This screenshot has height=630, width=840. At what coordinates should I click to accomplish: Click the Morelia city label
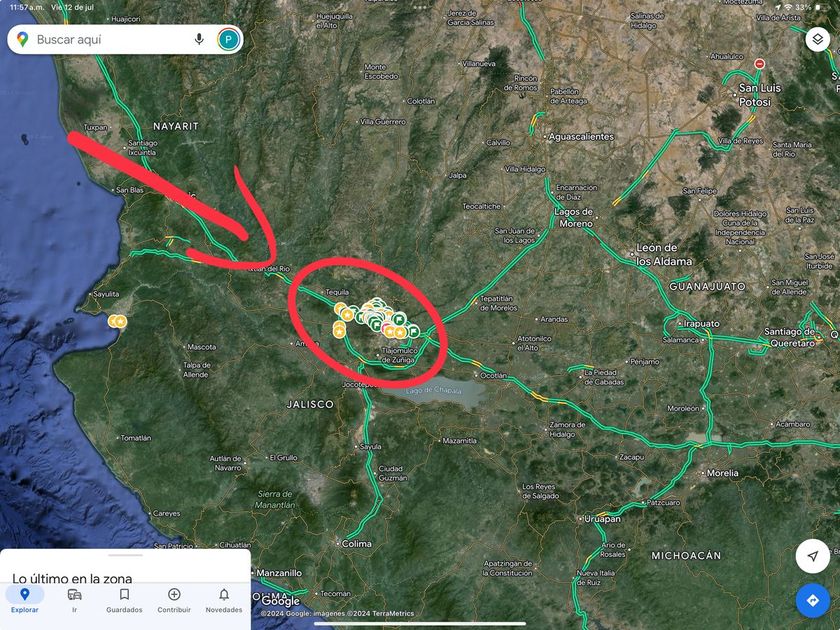click(x=722, y=473)
